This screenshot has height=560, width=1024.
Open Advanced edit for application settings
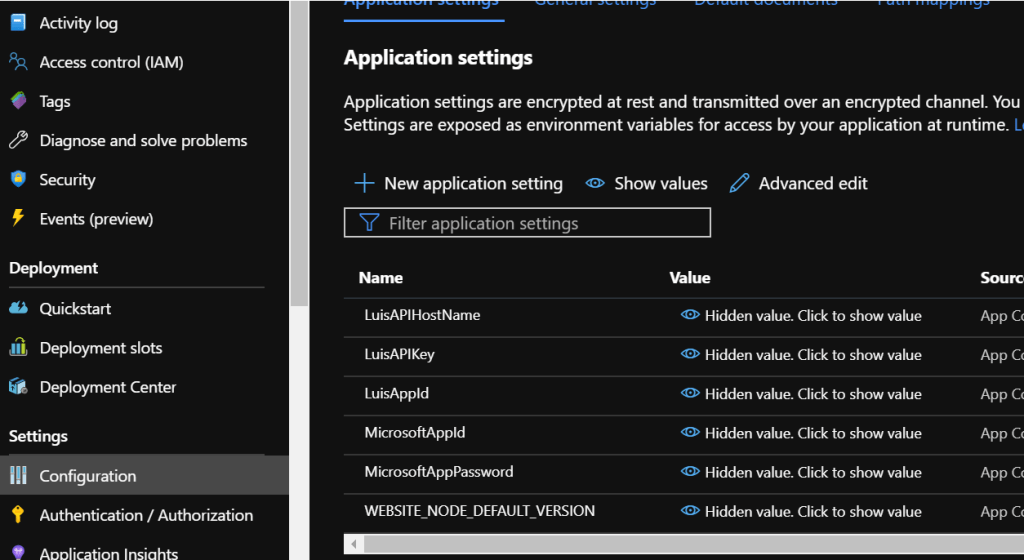pos(798,183)
